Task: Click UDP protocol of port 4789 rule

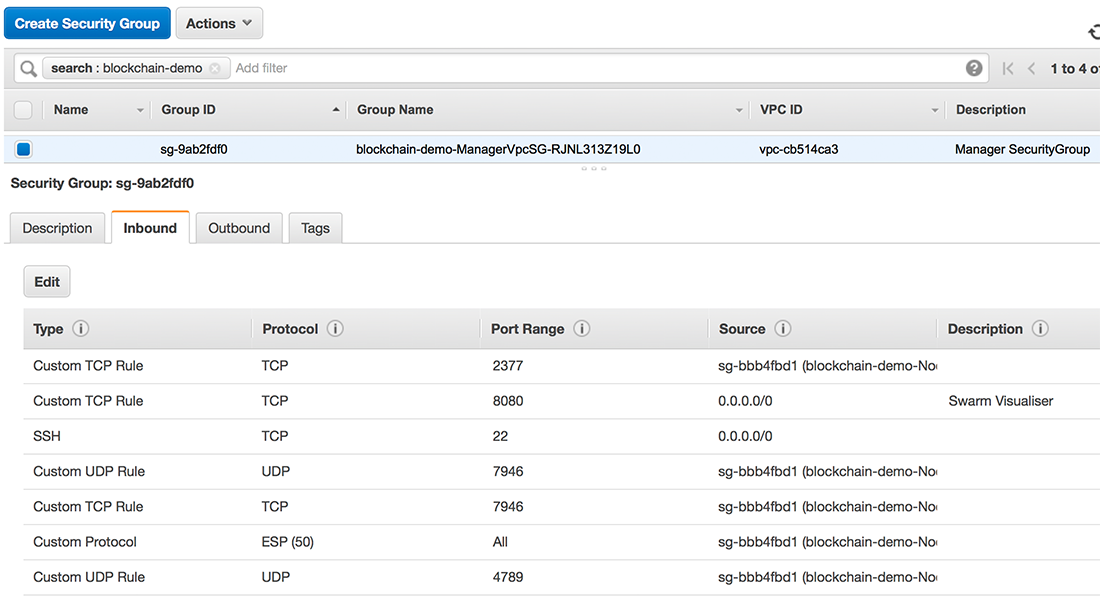Action: tap(276, 577)
